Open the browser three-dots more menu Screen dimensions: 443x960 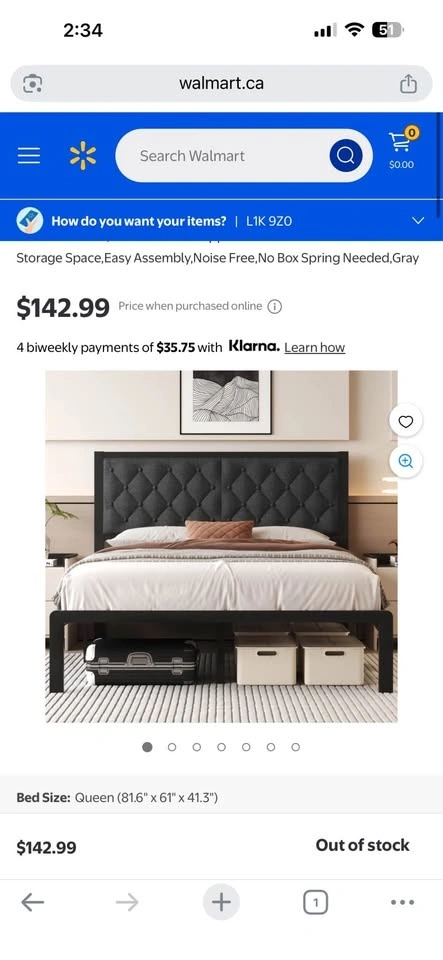point(402,902)
